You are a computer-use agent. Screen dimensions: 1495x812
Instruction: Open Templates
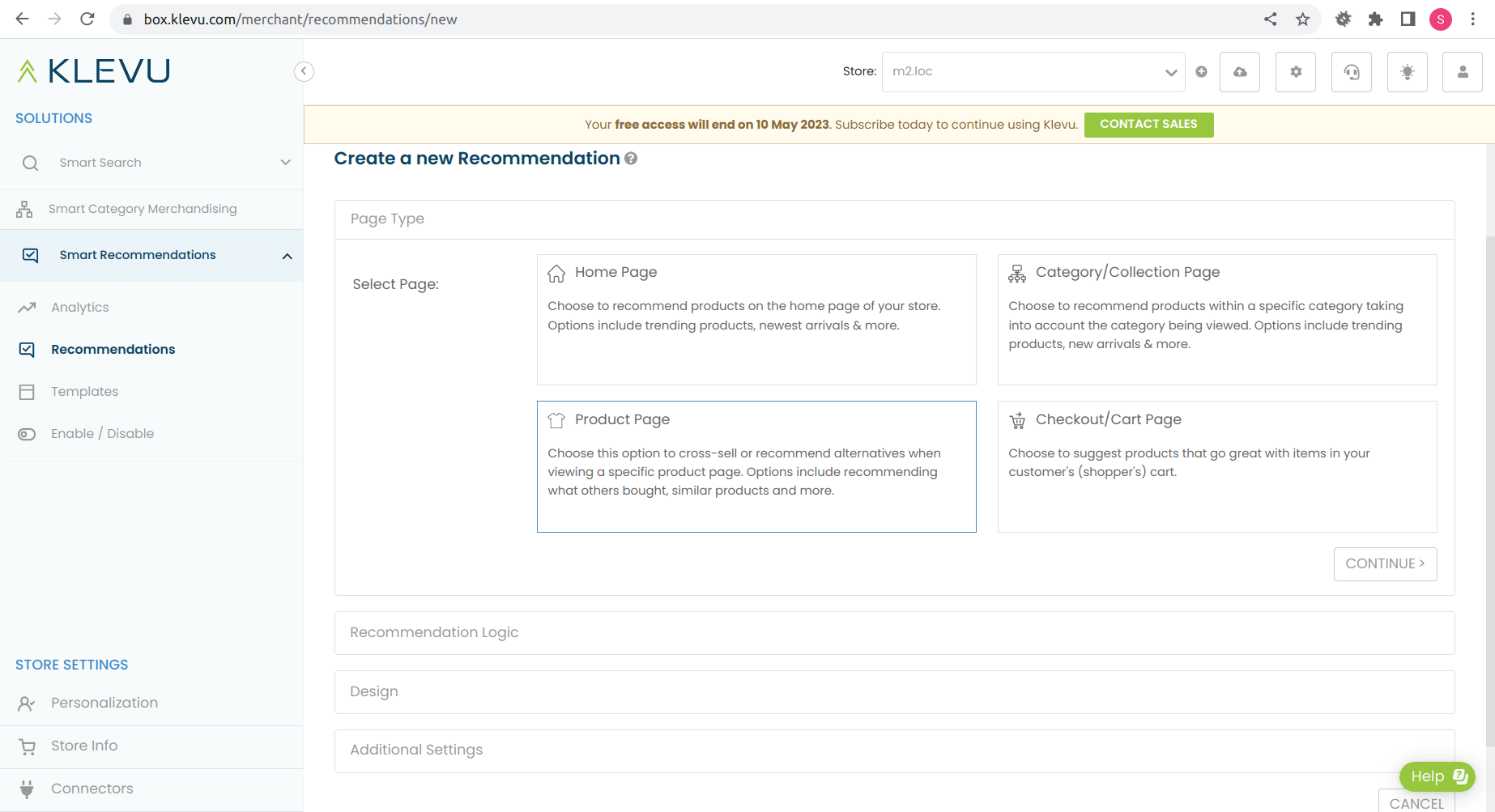tap(84, 392)
